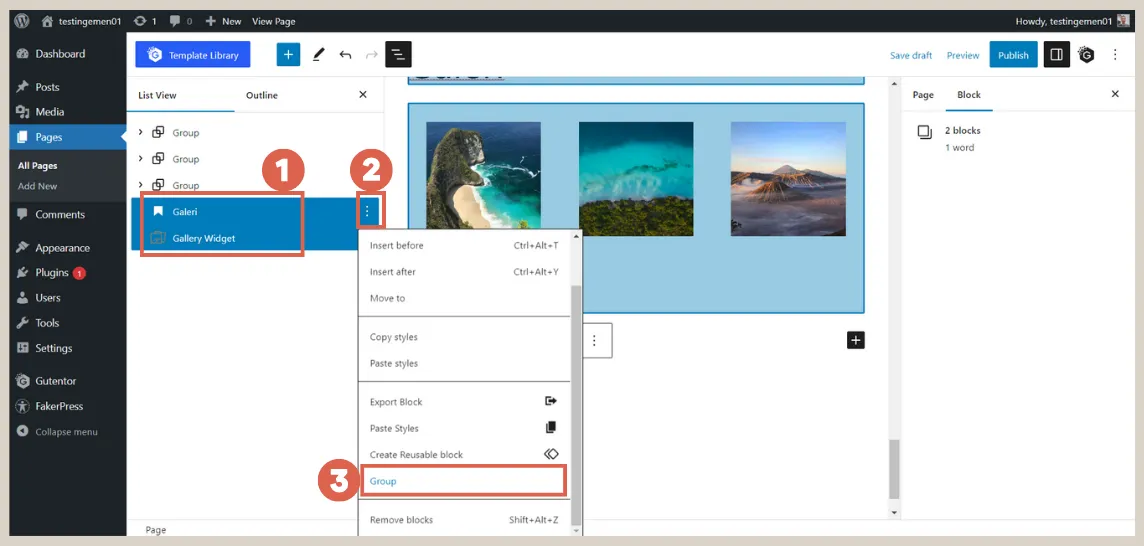Image resolution: width=1144 pixels, height=546 pixels.
Task: Toggle the List View document overview button
Action: coord(398,55)
